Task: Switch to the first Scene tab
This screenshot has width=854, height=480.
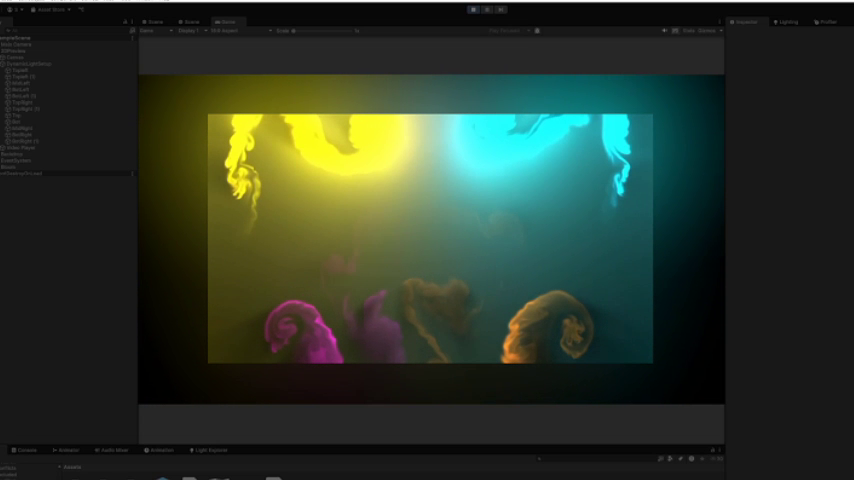Action: [x=153, y=22]
